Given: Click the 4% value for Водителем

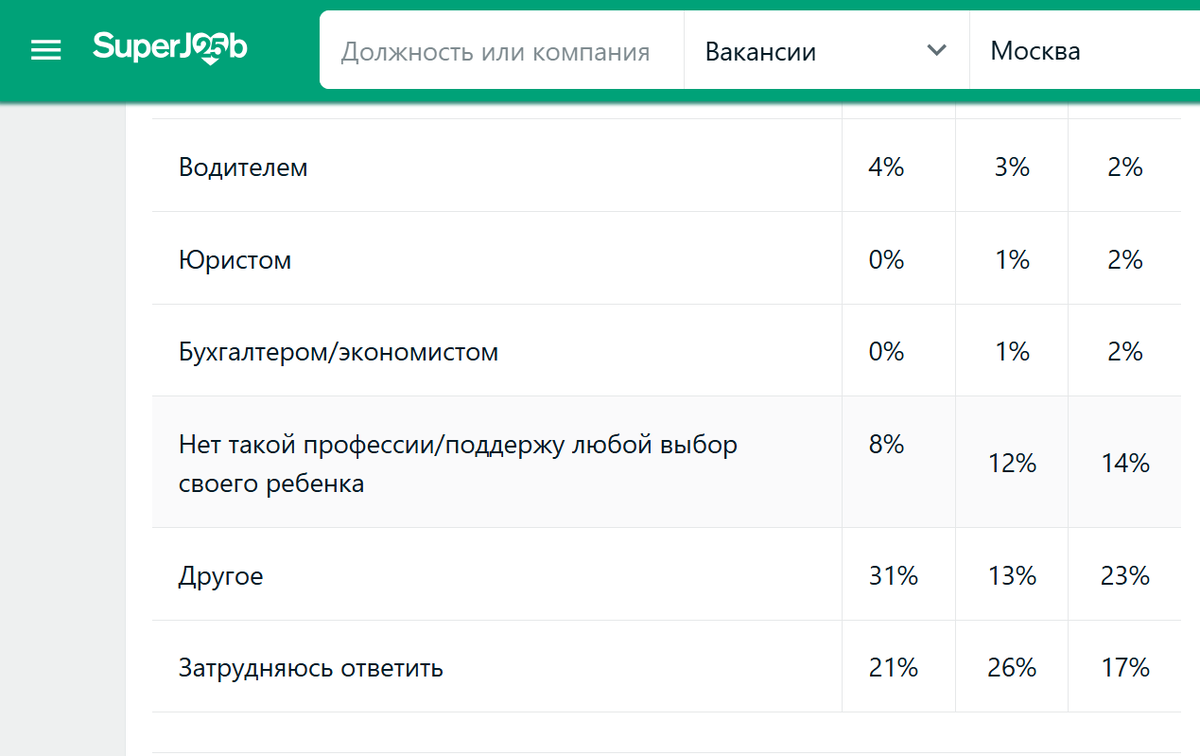Looking at the screenshot, I should click(x=886, y=167).
